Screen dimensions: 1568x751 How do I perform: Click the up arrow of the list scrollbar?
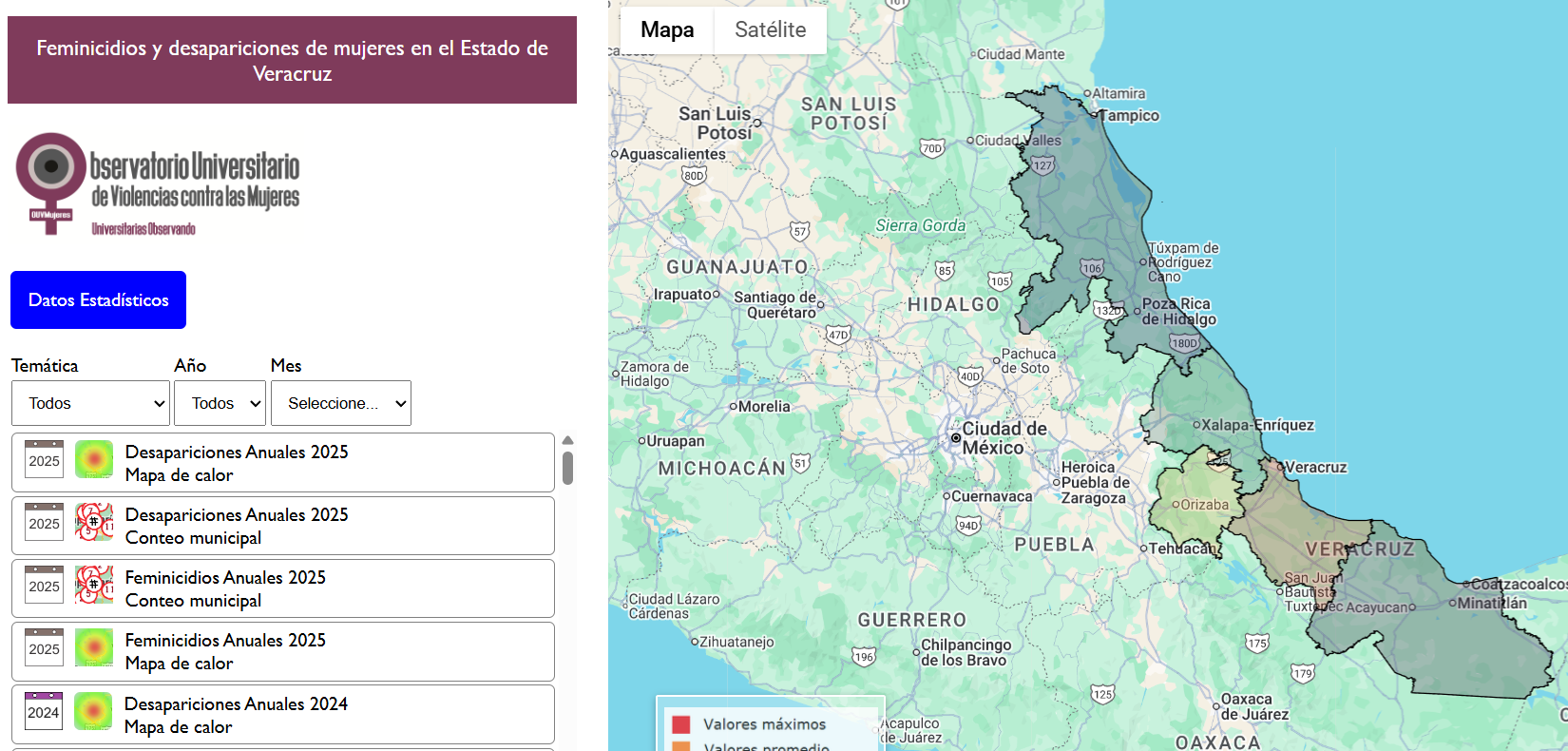[x=567, y=440]
